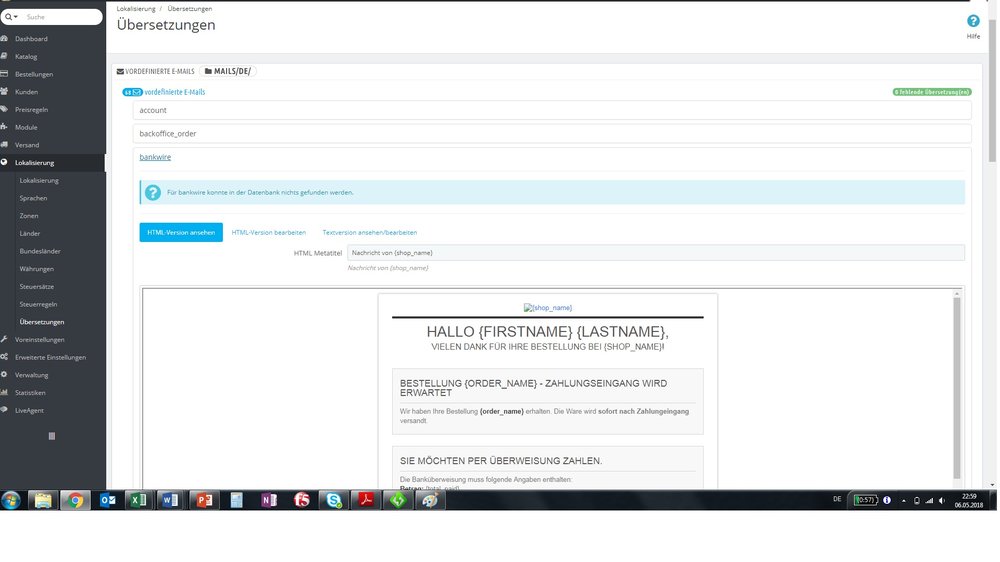Screen dimensions: 1000x562
Task: Open Dashboard in the sidebar
Action: pyautogui.click(x=31, y=39)
